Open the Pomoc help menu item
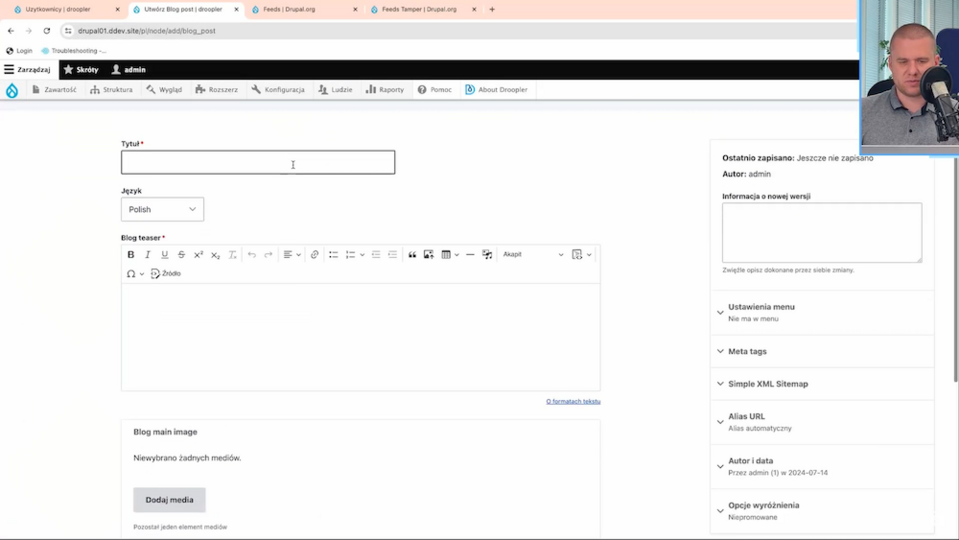 click(x=434, y=89)
